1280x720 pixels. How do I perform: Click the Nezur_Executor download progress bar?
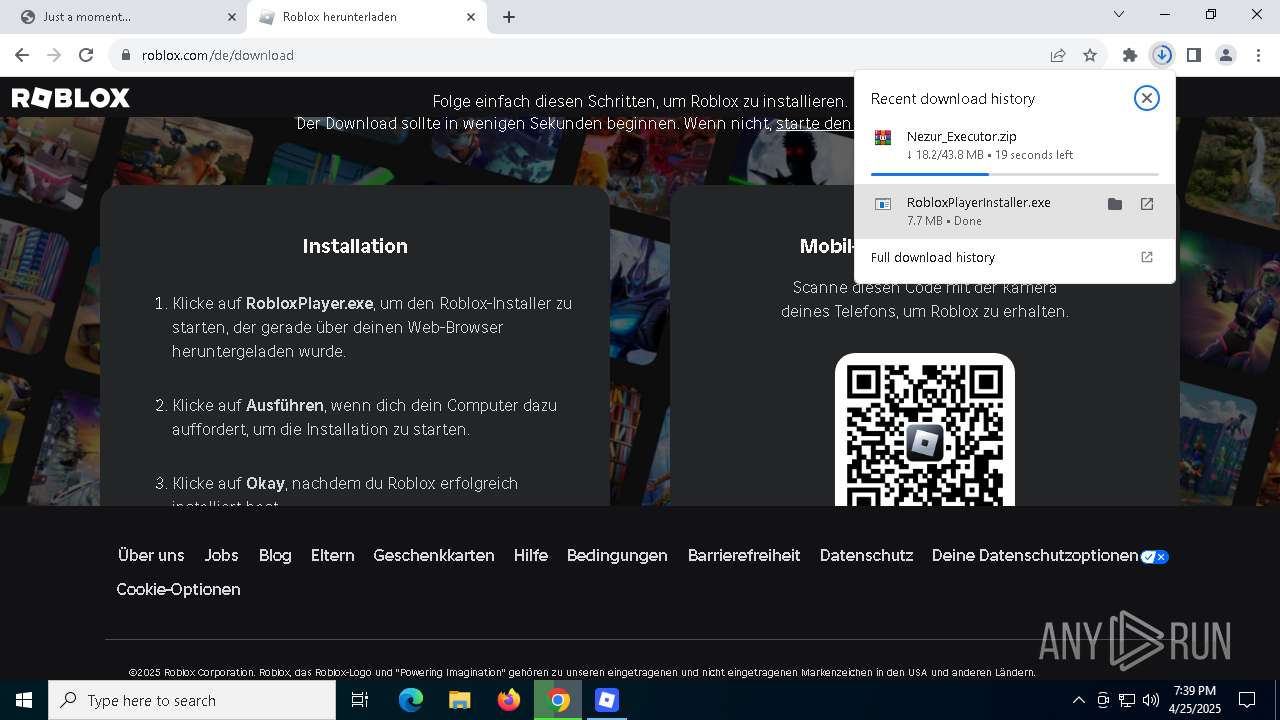pyautogui.click(x=1015, y=174)
